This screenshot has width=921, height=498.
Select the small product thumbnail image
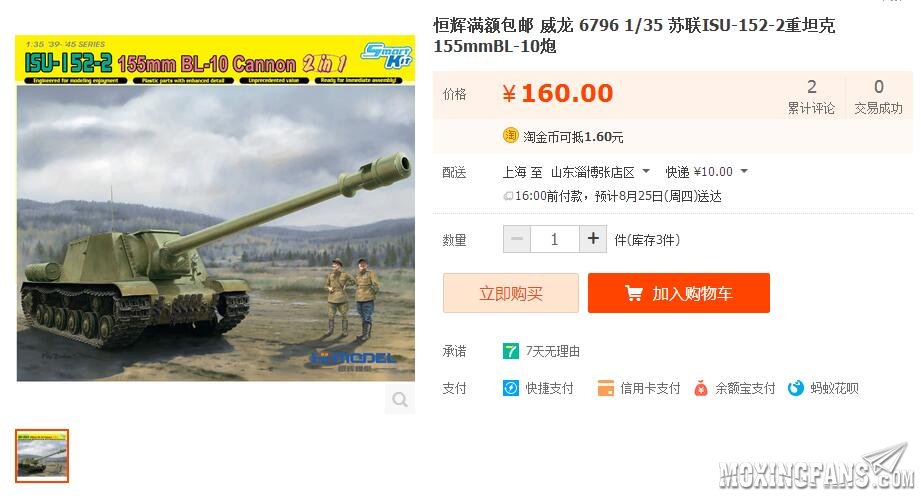(x=42, y=456)
